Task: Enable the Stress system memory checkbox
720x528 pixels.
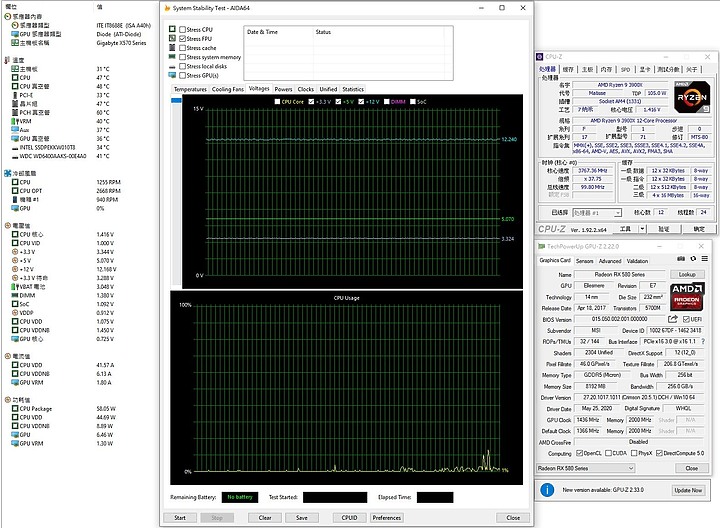Action: click(x=182, y=57)
